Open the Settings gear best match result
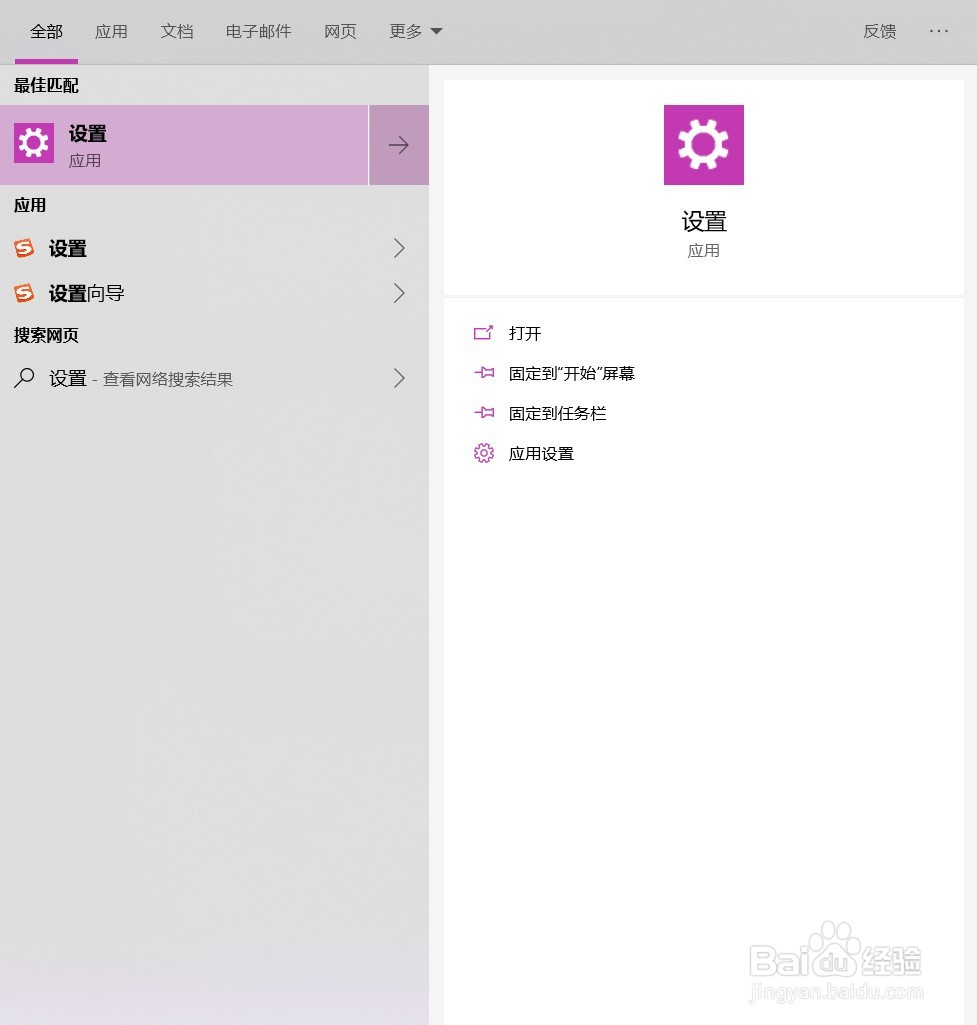 click(184, 144)
